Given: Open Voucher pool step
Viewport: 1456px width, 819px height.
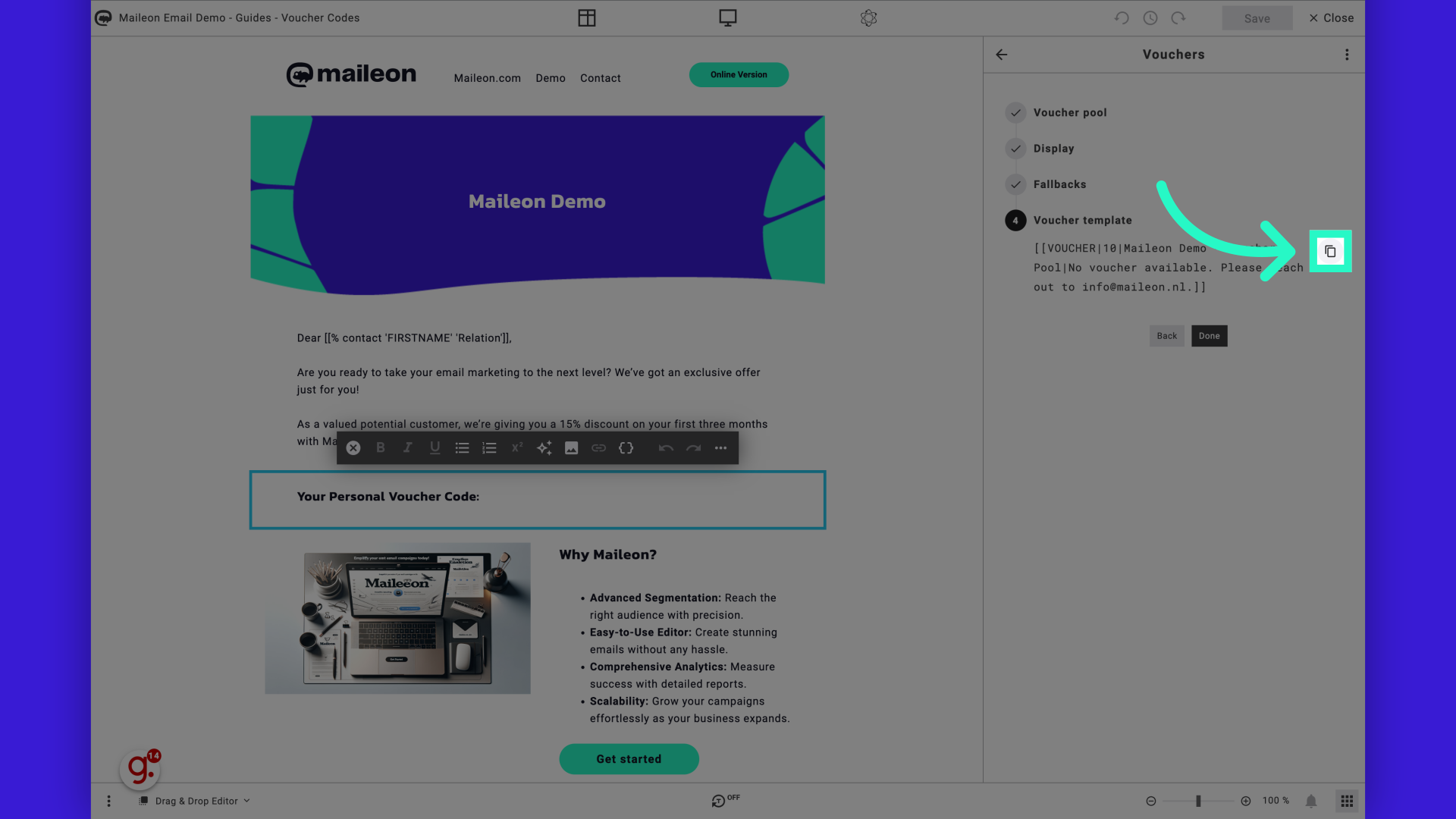Looking at the screenshot, I should tap(1056, 113).
